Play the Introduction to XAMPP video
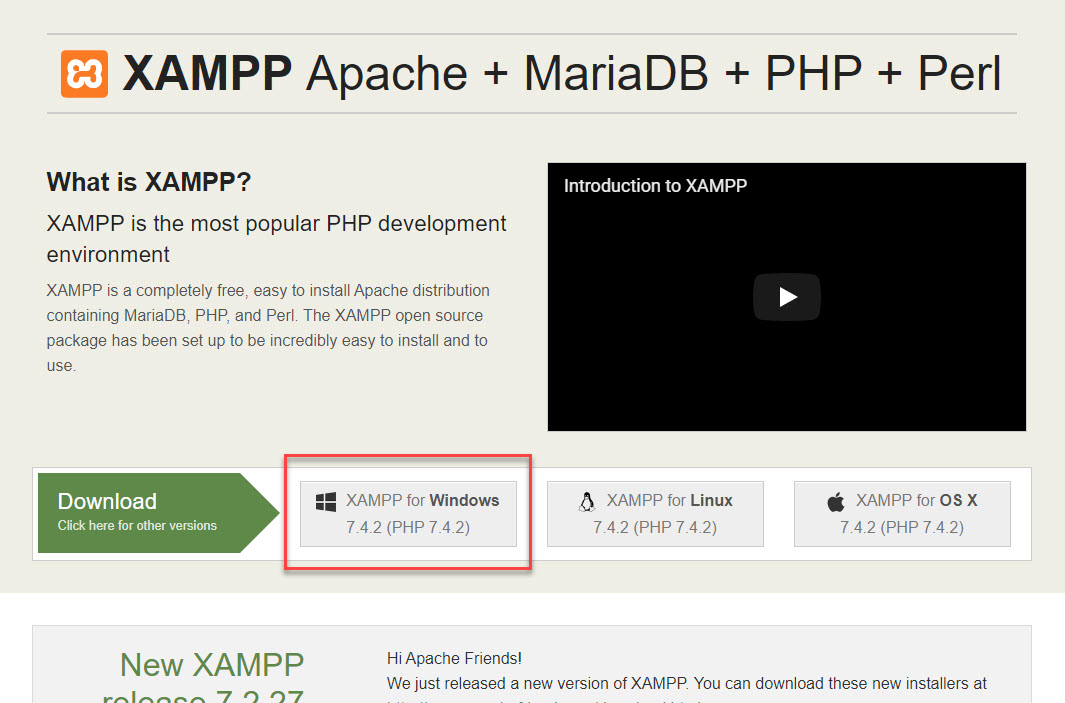1065x703 pixels. (x=786, y=297)
